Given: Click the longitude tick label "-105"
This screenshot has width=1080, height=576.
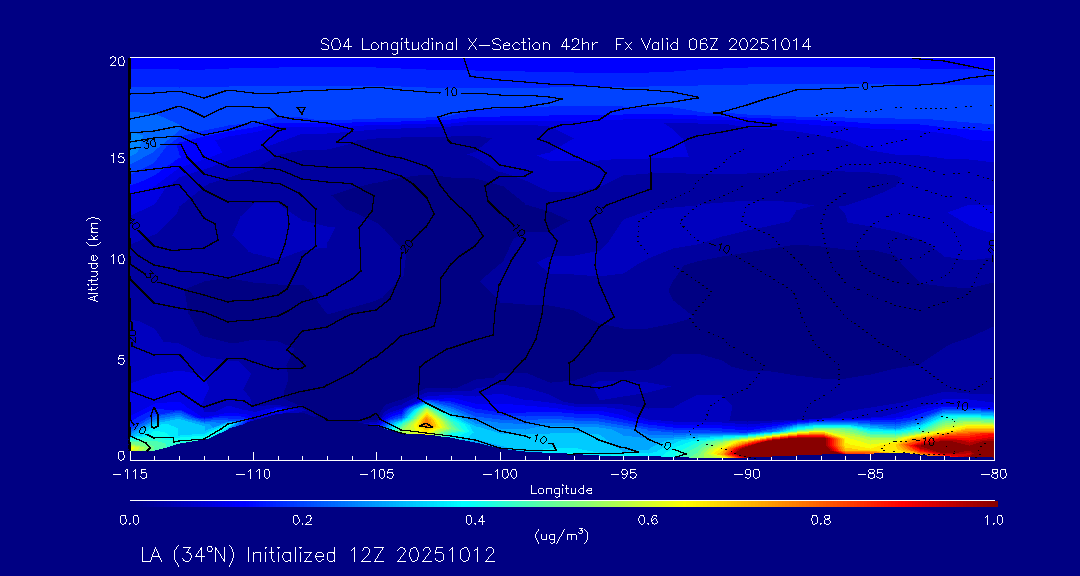Looking at the screenshot, I should pyautogui.click(x=377, y=475).
